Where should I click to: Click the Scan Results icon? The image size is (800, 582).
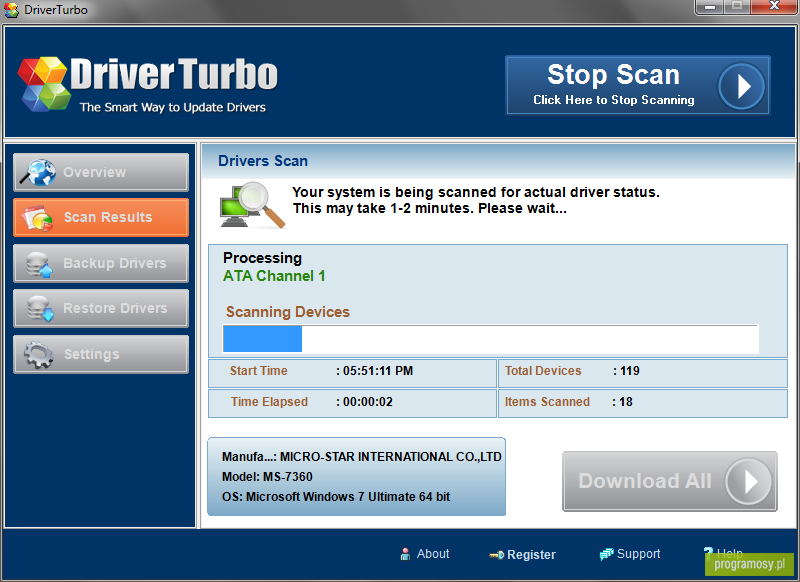(37, 218)
